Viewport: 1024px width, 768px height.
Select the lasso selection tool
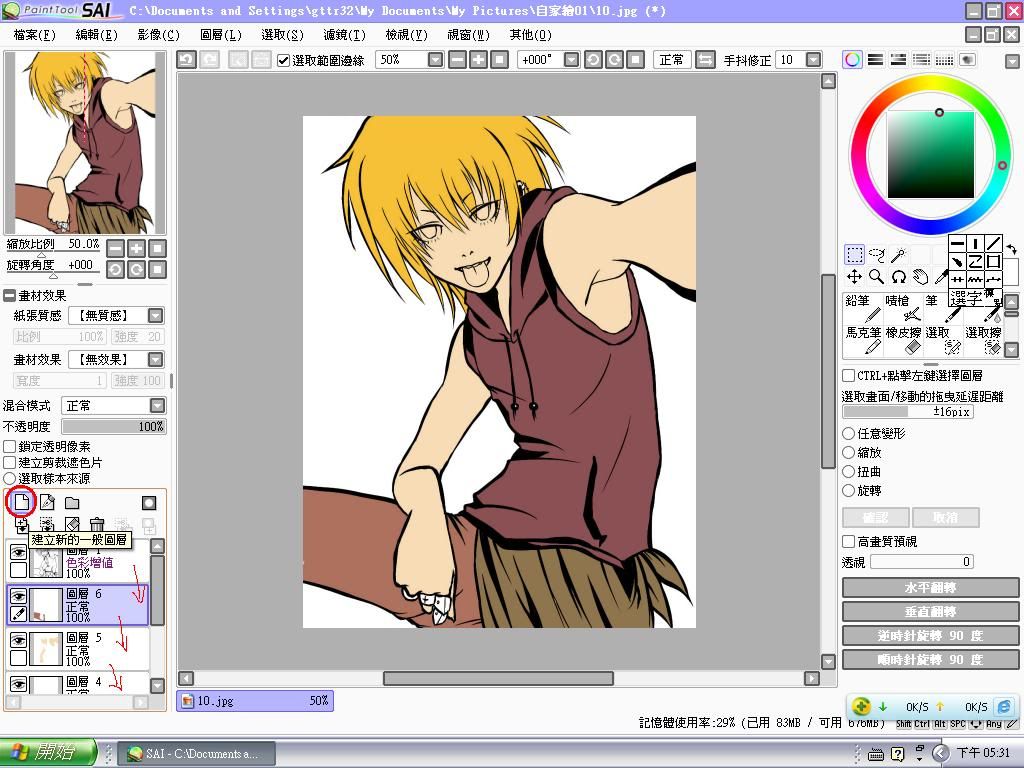[x=876, y=255]
